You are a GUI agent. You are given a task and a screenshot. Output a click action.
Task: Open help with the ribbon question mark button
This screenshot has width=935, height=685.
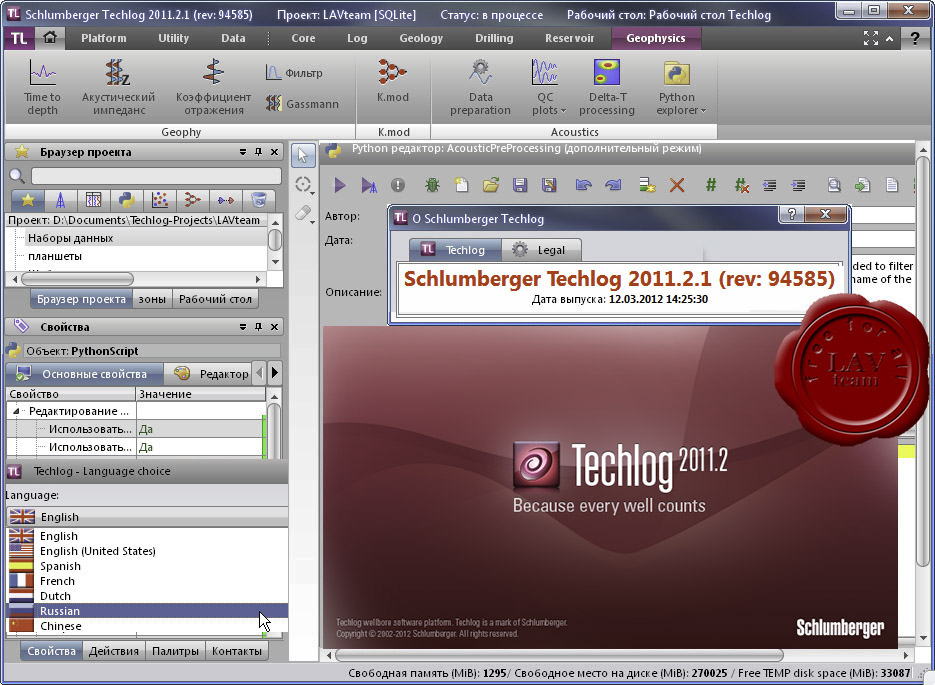pos(915,38)
